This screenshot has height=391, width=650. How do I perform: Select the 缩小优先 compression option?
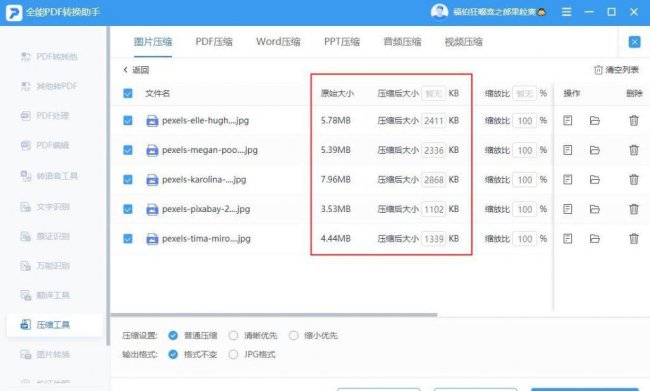click(x=293, y=335)
